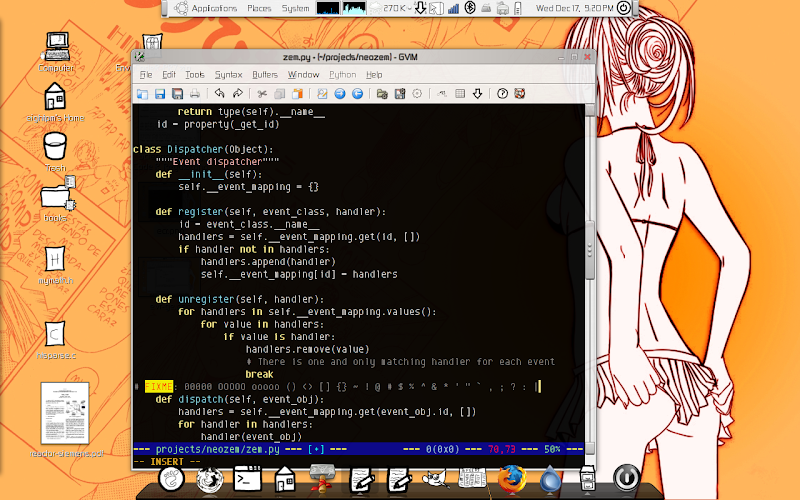This screenshot has width=800, height=500.
Task: Launch GIMP from the dock
Action: pyautogui.click(x=436, y=479)
